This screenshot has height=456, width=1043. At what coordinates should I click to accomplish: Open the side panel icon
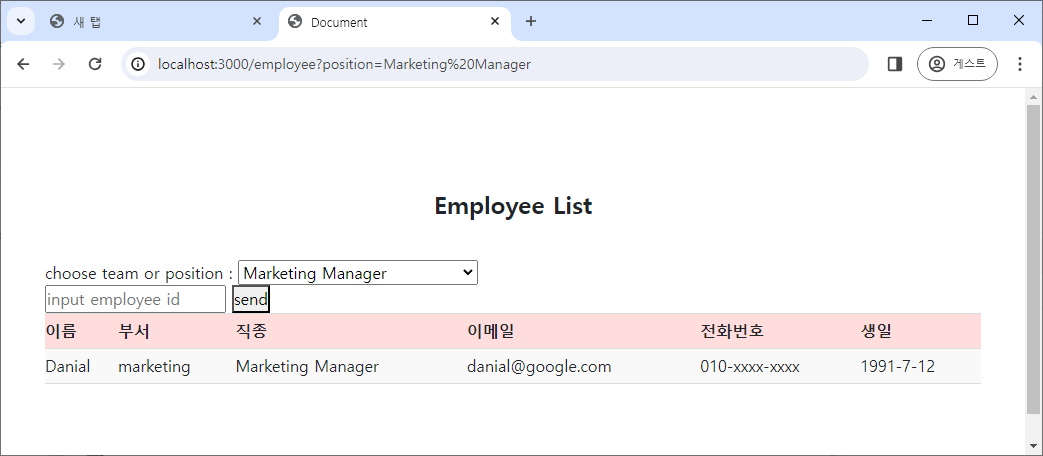(x=895, y=64)
